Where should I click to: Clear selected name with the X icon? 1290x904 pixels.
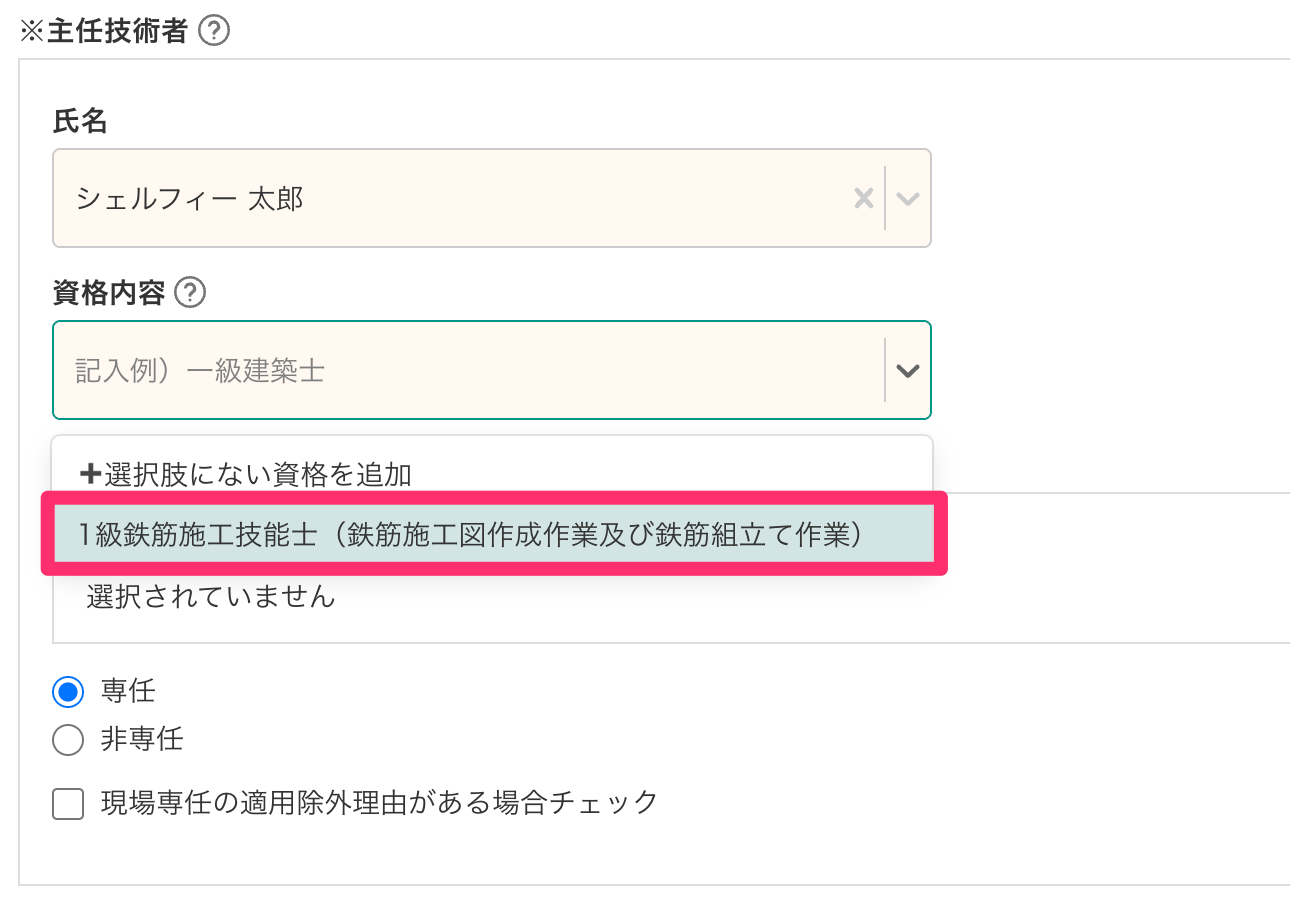pos(863,198)
